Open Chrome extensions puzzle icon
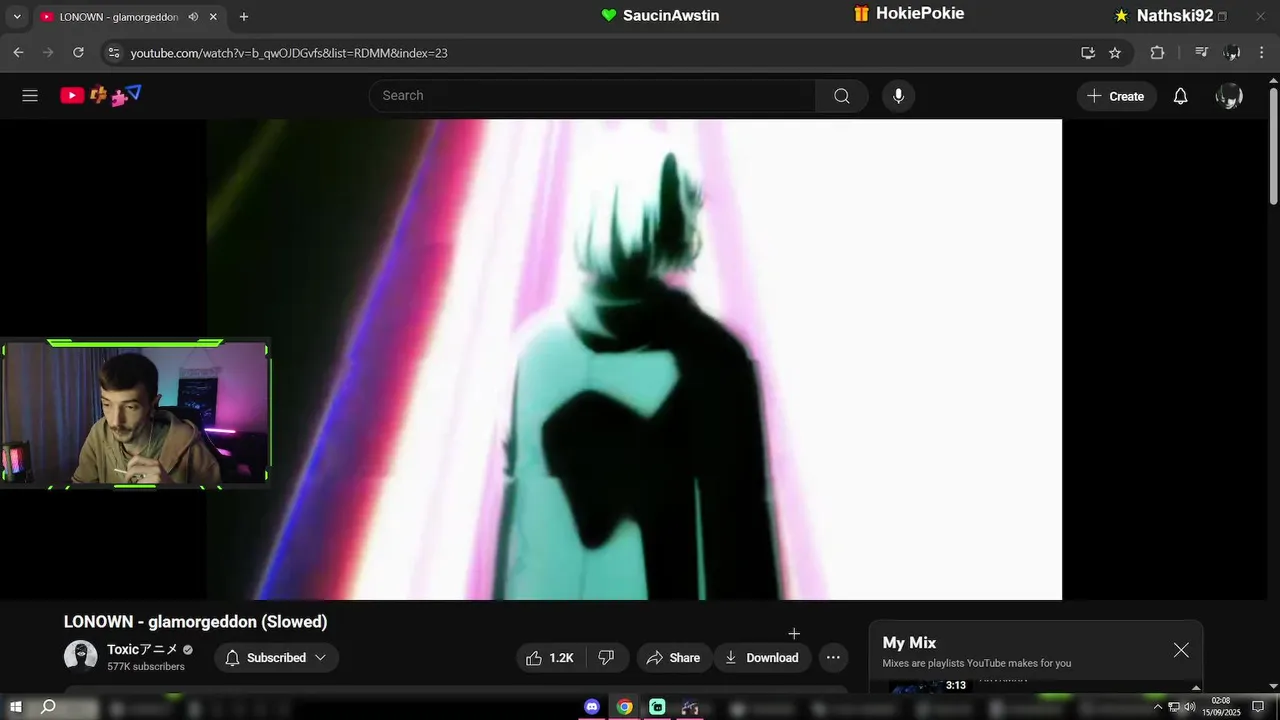The width and height of the screenshot is (1280, 720). [x=1157, y=53]
